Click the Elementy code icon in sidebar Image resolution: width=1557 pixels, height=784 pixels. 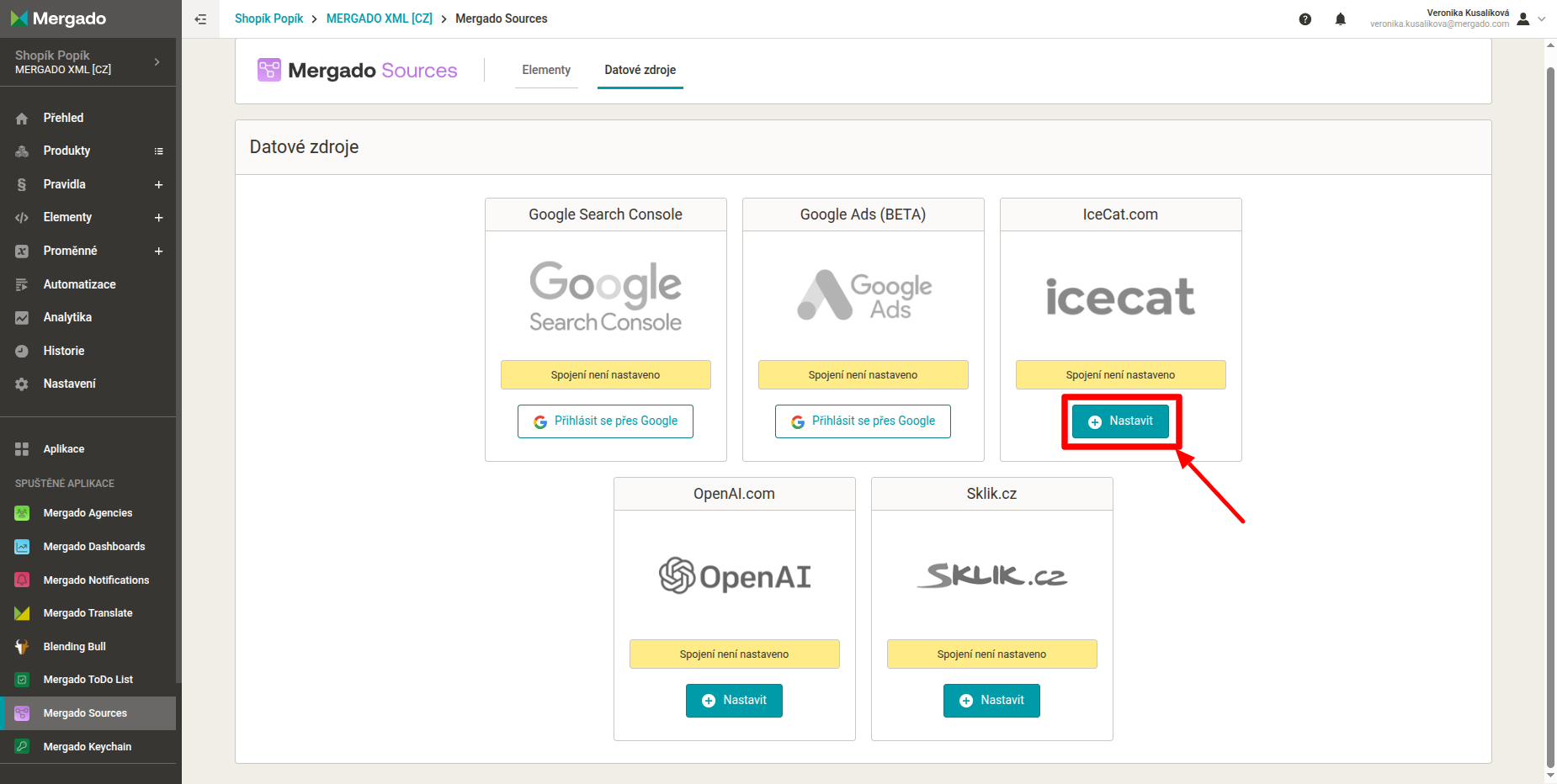pyautogui.click(x=23, y=218)
